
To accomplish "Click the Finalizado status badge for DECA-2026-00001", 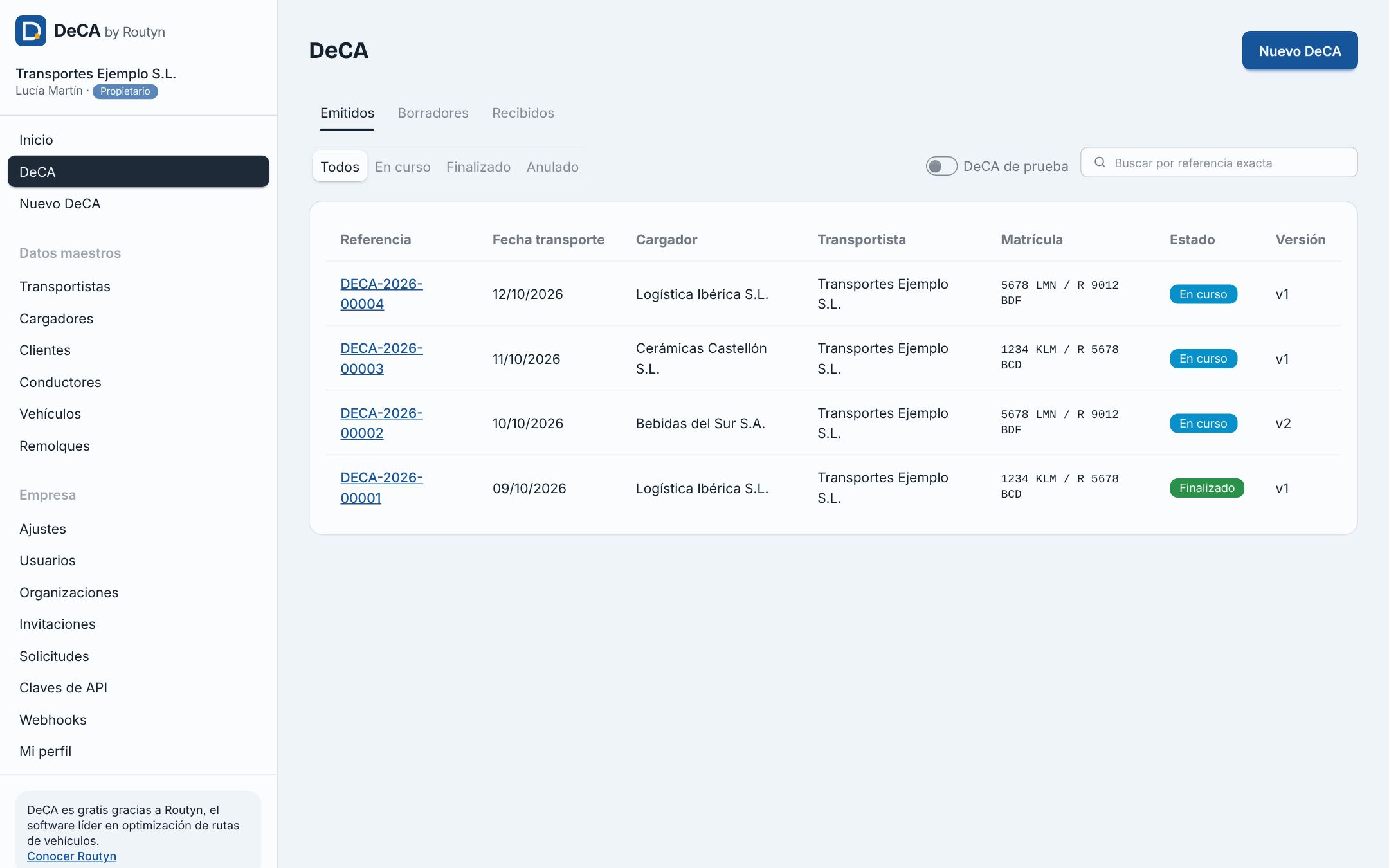I will [x=1206, y=488].
